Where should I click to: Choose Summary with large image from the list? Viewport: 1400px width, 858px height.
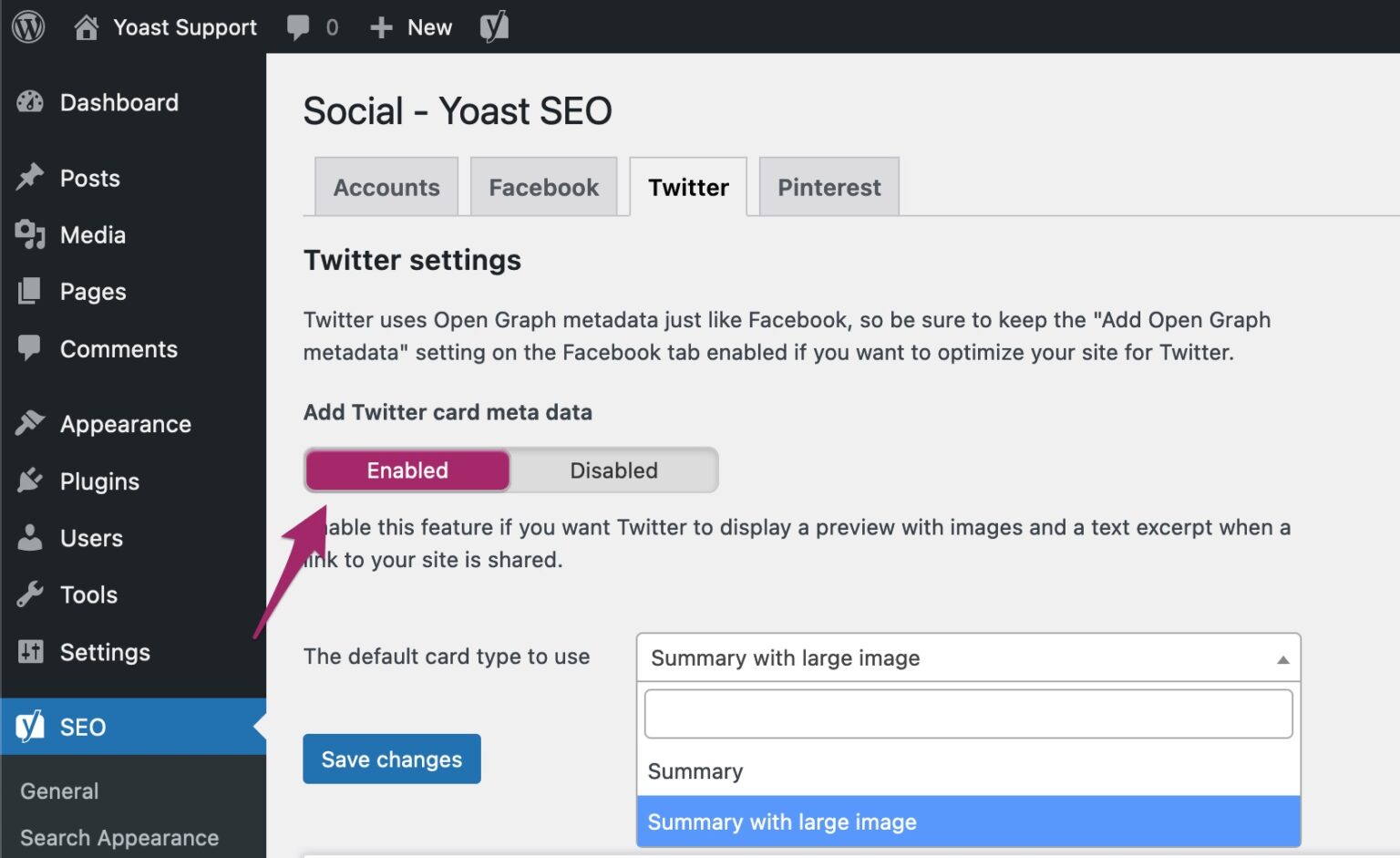(781, 822)
